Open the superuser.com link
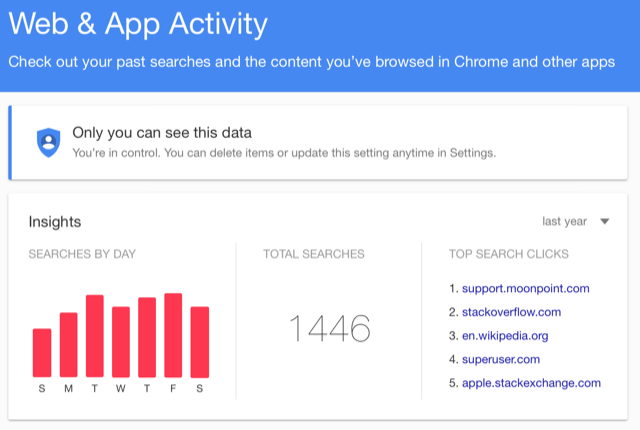The width and height of the screenshot is (640, 430). tap(501, 359)
